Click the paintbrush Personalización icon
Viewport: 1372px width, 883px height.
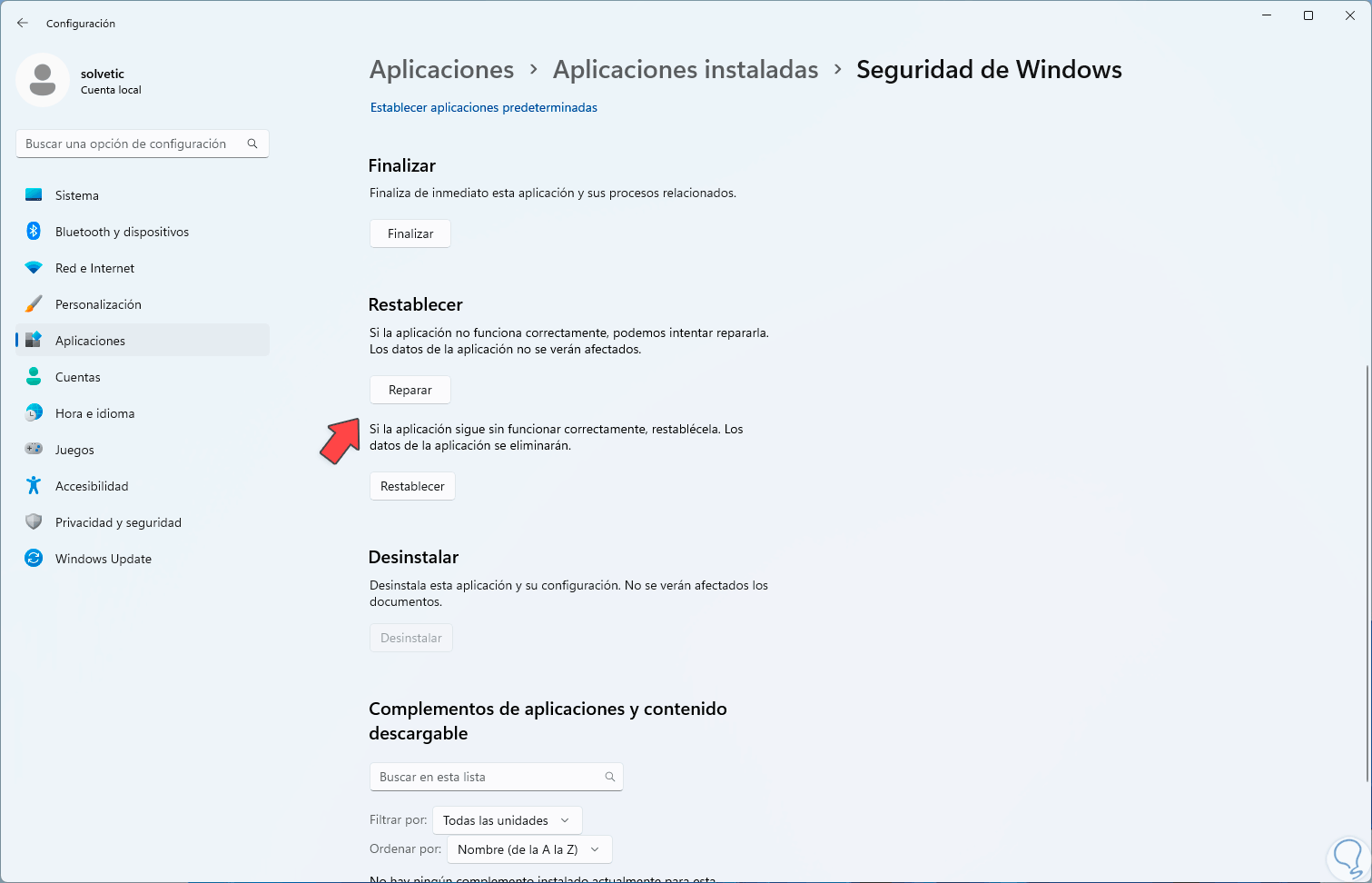tap(34, 304)
